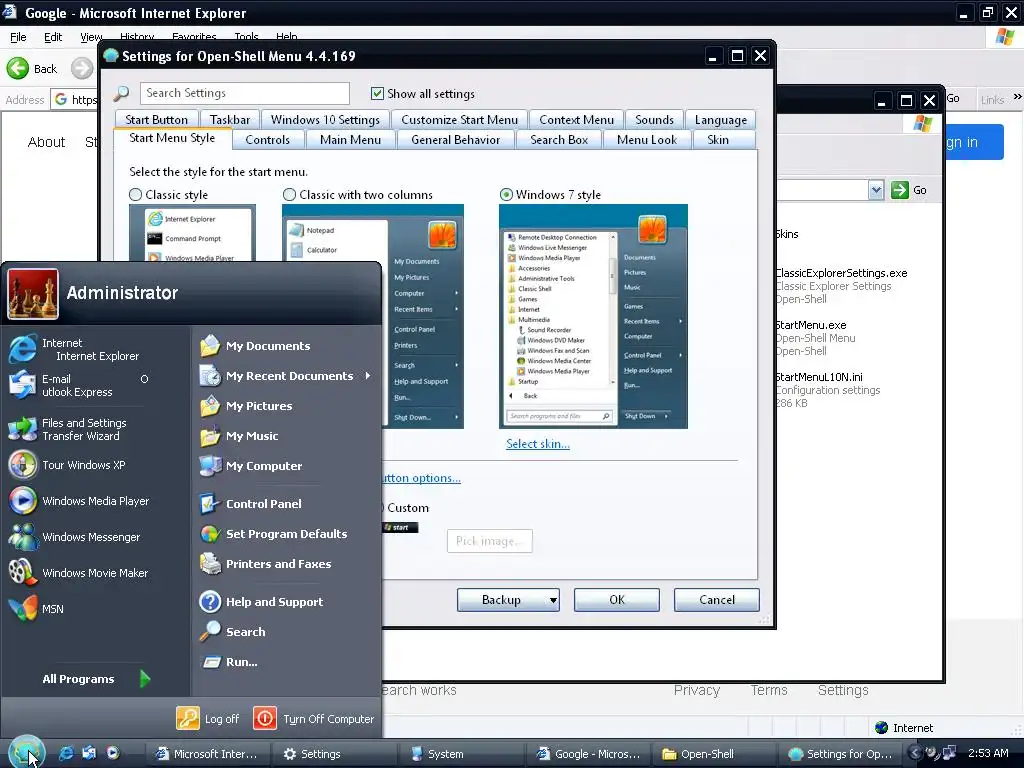The image size is (1024, 768).
Task: Open File menu in Internet Explorer
Action: coord(18,37)
